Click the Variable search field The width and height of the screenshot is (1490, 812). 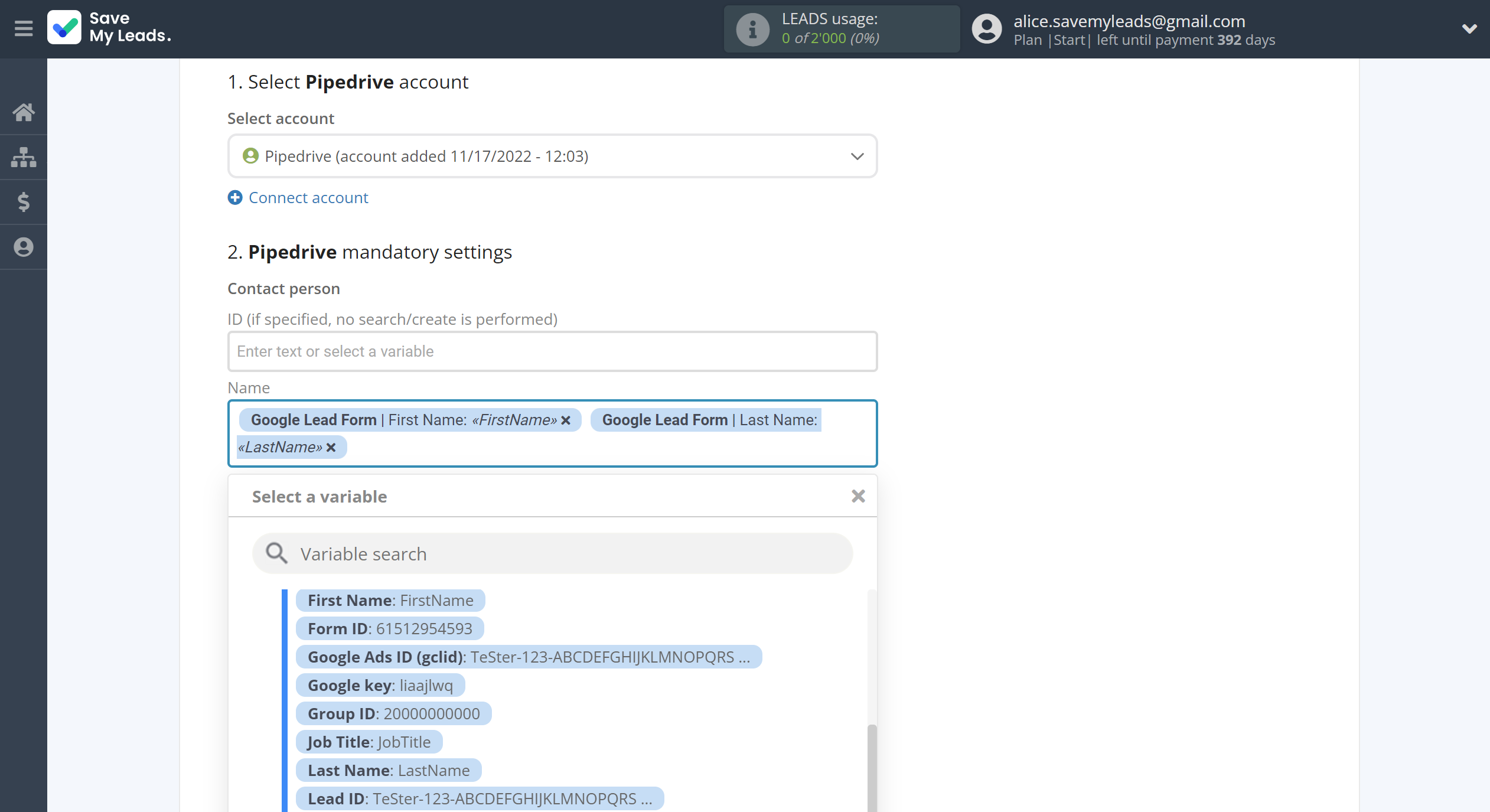(x=552, y=553)
